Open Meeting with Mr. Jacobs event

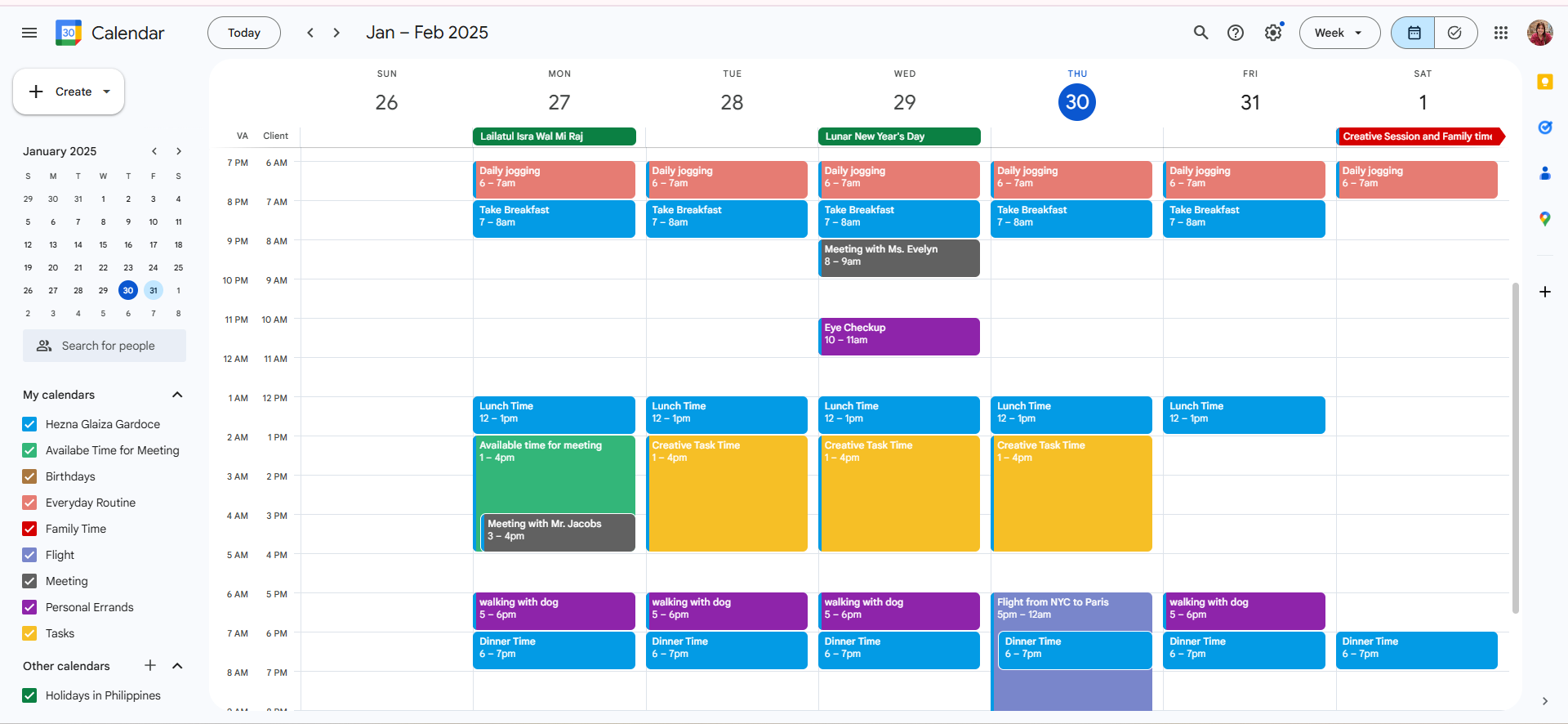558,533
